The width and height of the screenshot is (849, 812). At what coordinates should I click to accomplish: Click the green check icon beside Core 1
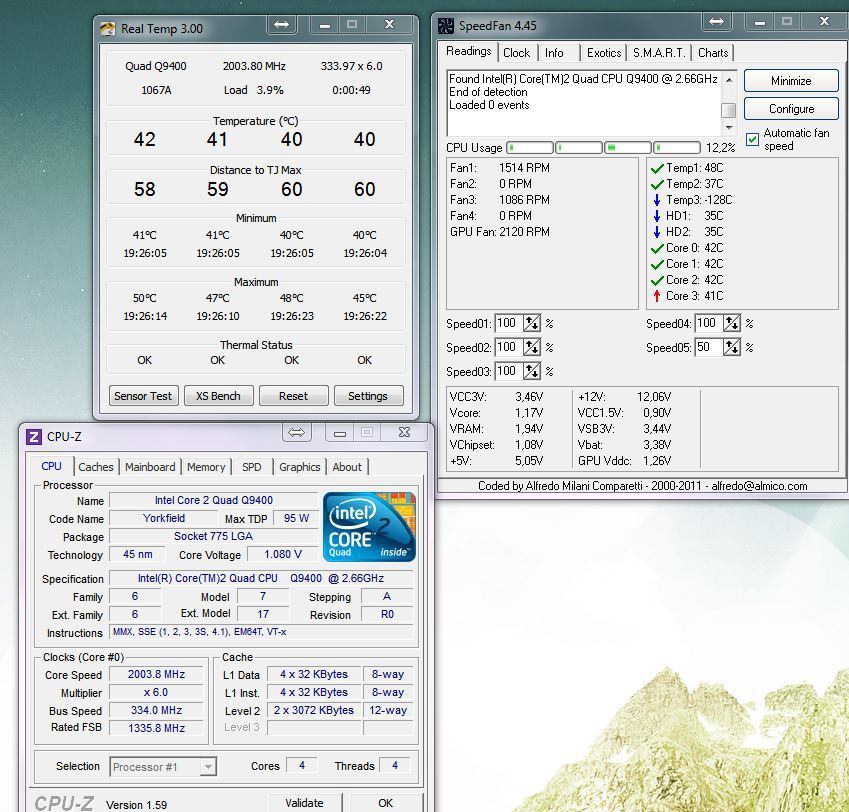click(x=657, y=264)
